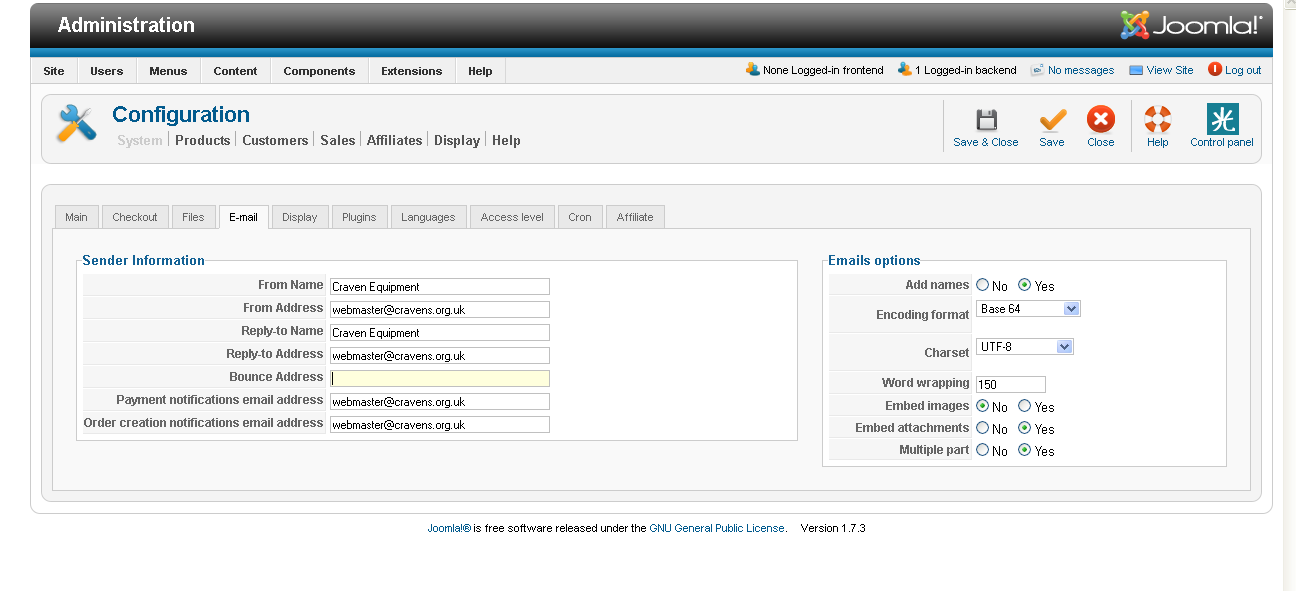Open the Affiliates submenu link
The height and width of the screenshot is (591, 1296).
(395, 140)
